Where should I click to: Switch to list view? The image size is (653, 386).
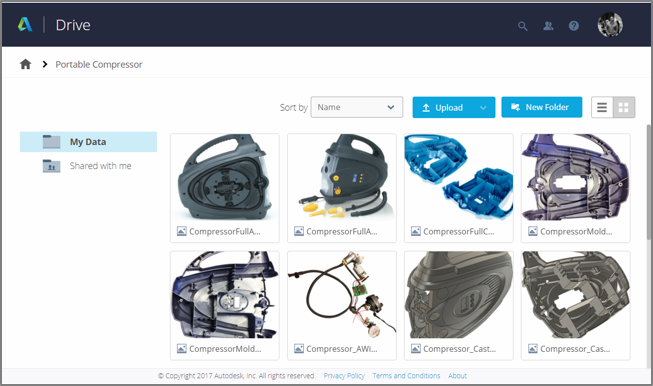coord(602,107)
